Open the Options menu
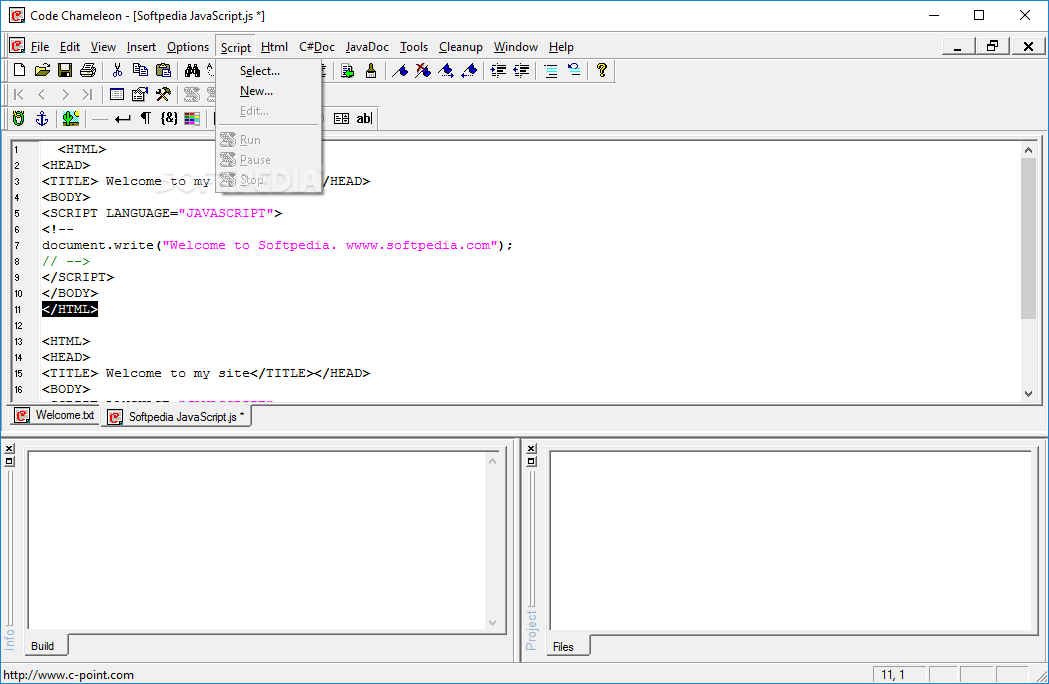The width and height of the screenshot is (1049, 684). pyautogui.click(x=188, y=47)
